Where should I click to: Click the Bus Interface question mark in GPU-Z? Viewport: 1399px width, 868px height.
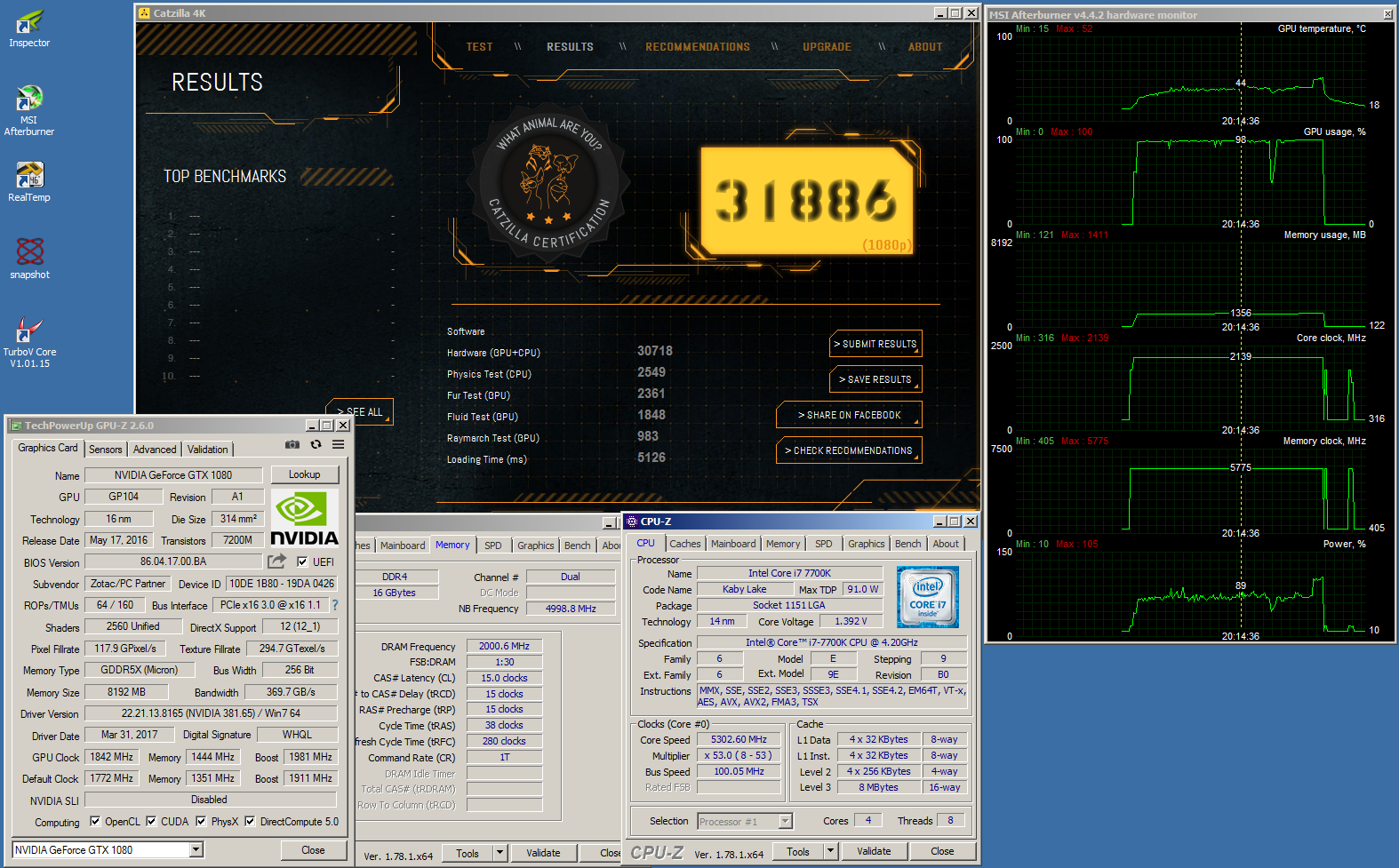coord(335,605)
